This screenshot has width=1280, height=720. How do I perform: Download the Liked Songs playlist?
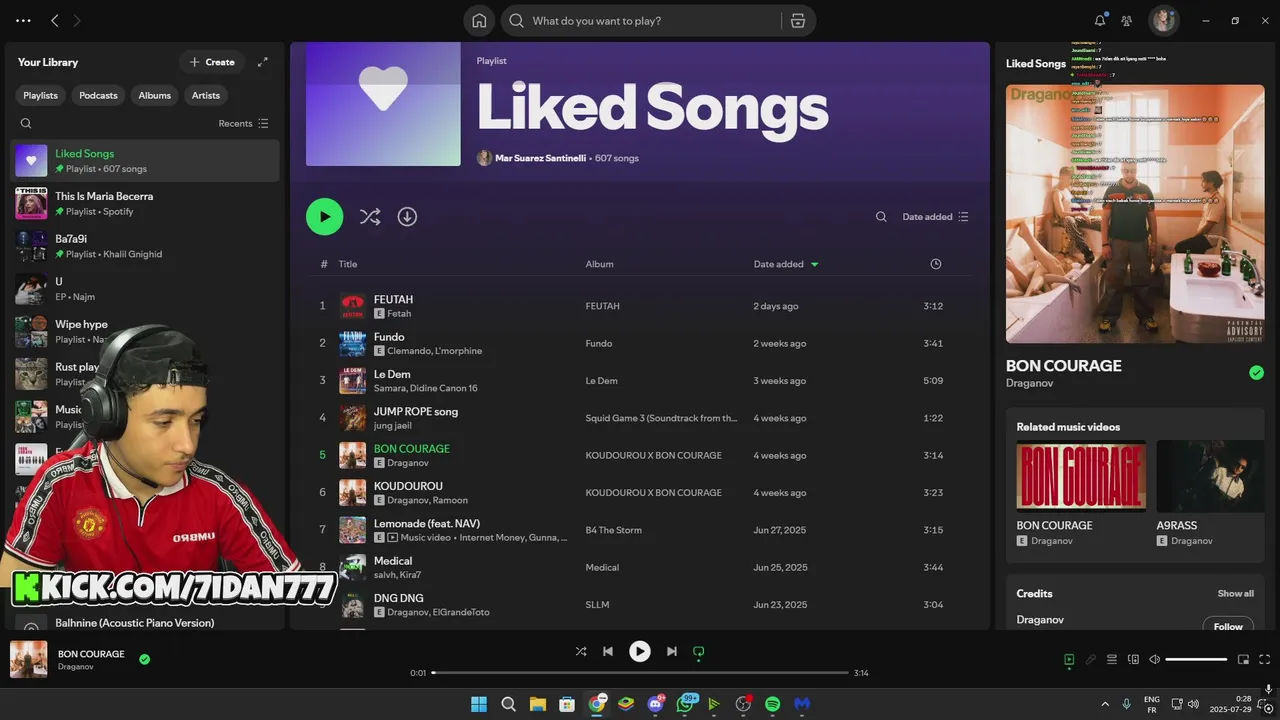[x=407, y=216]
